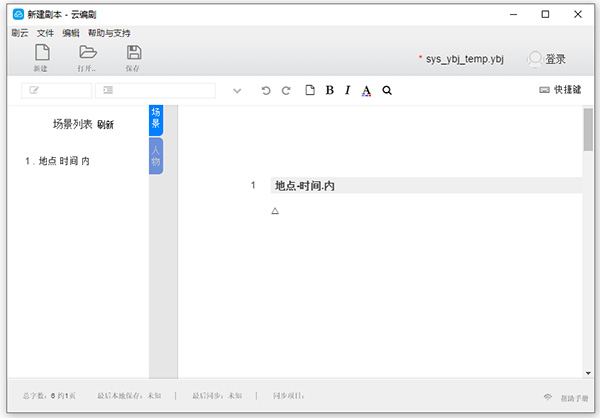The width and height of the screenshot is (600, 418).
Task: Click the user avatar icon next to 登录
Action: [535, 59]
